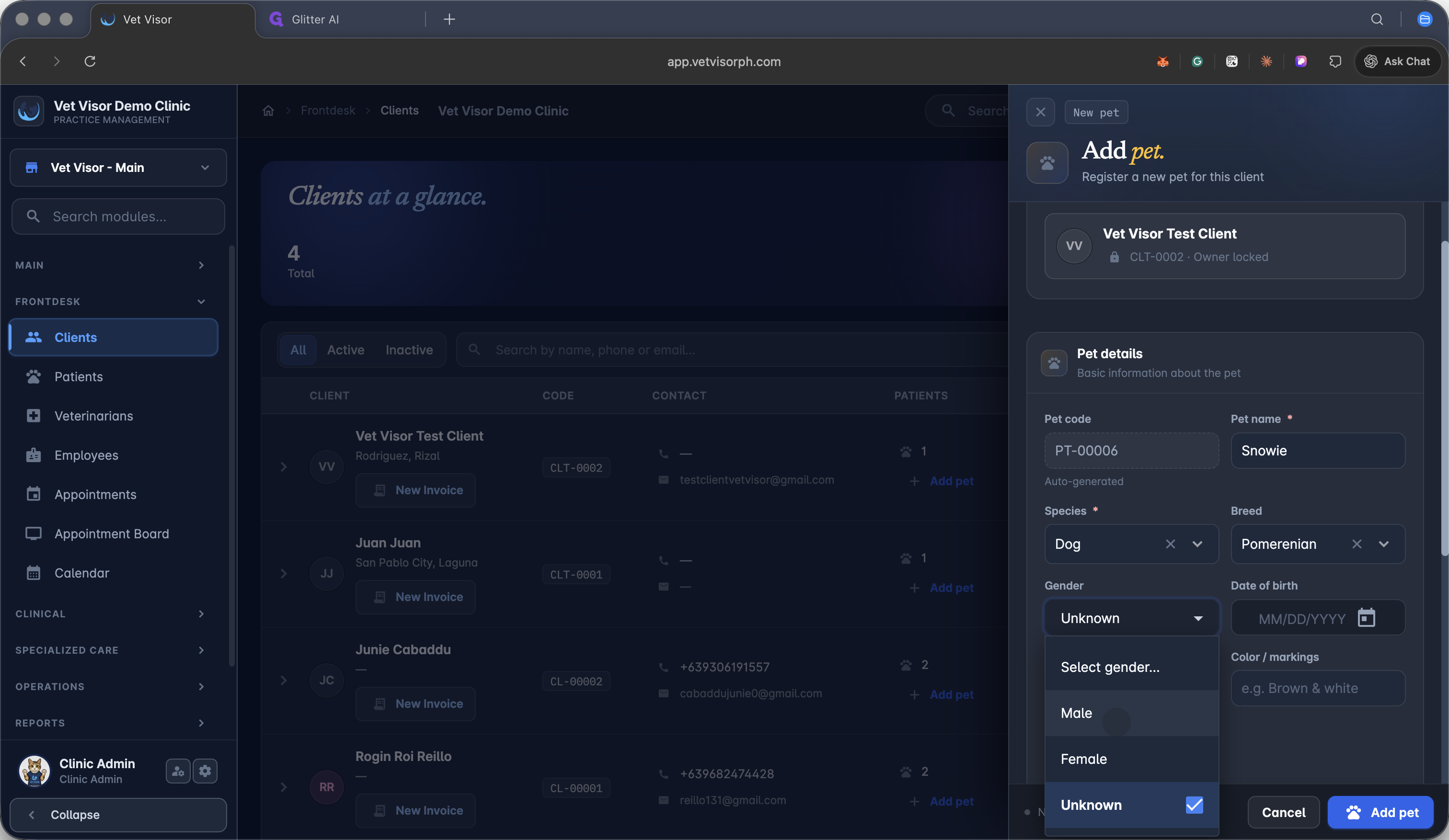Click the browser reload icon
Image resolution: width=1449 pixels, height=840 pixels.
pos(90,61)
